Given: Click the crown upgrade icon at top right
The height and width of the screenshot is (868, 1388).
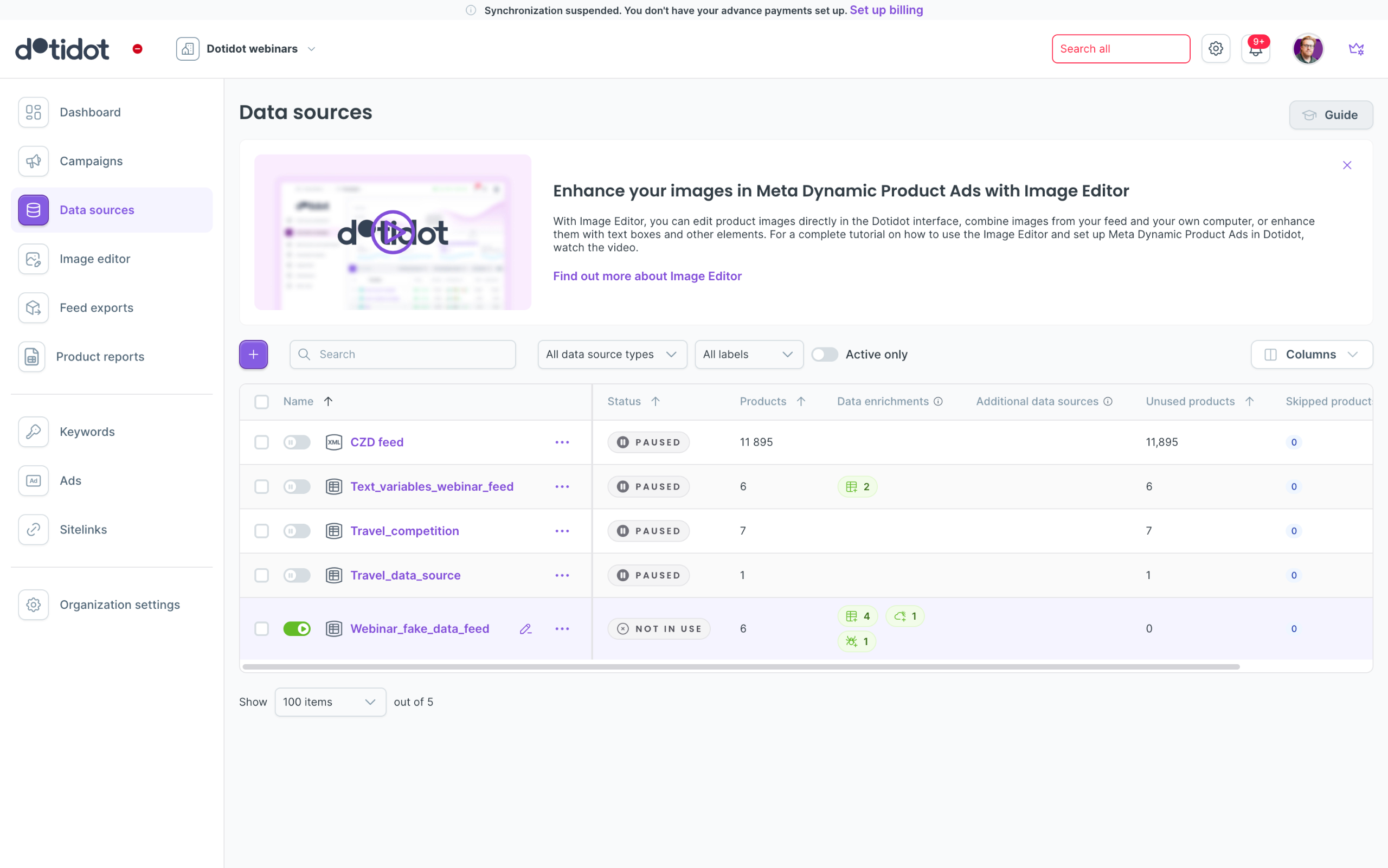Looking at the screenshot, I should click(x=1356, y=49).
